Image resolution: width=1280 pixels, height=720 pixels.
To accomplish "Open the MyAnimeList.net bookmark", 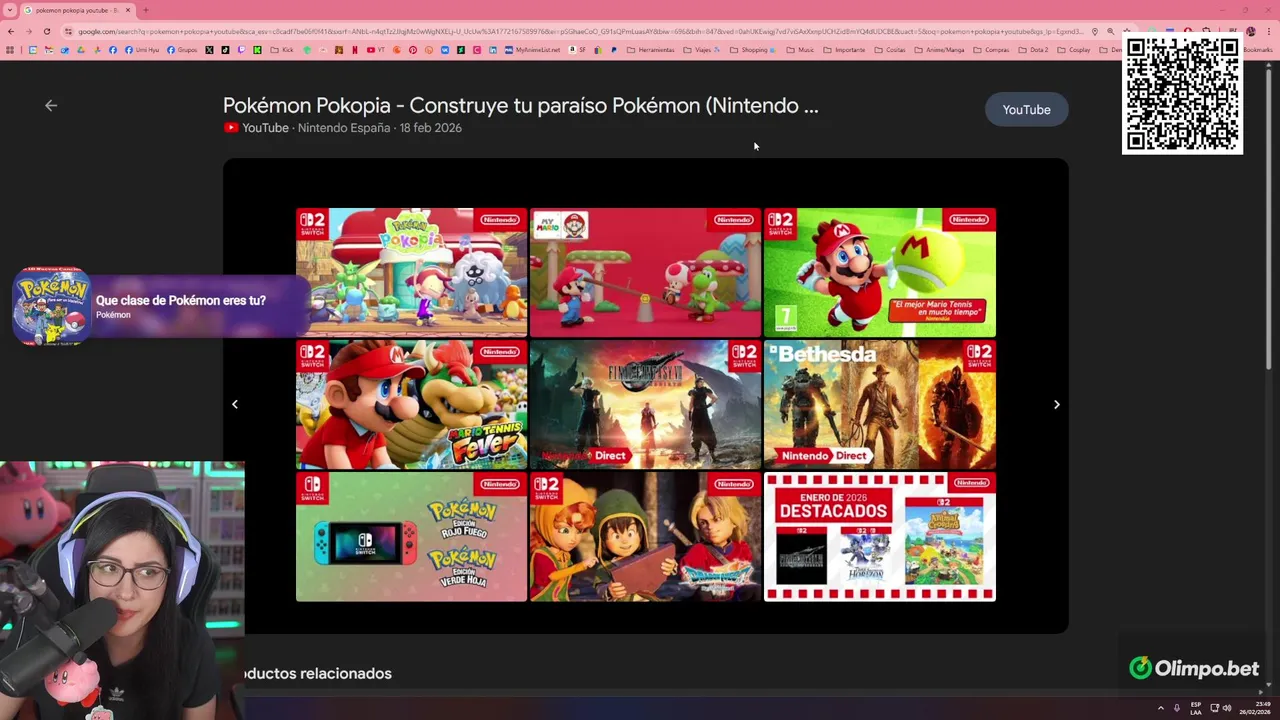I will 533,50.
